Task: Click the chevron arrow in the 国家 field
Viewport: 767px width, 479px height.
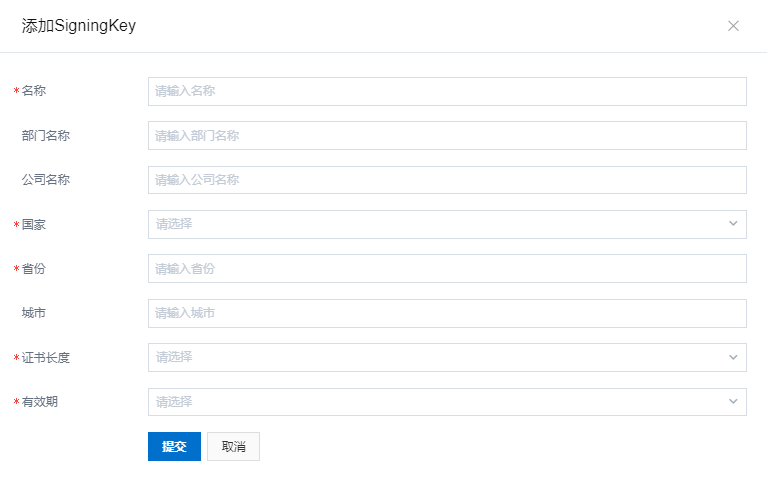Action: (x=733, y=224)
